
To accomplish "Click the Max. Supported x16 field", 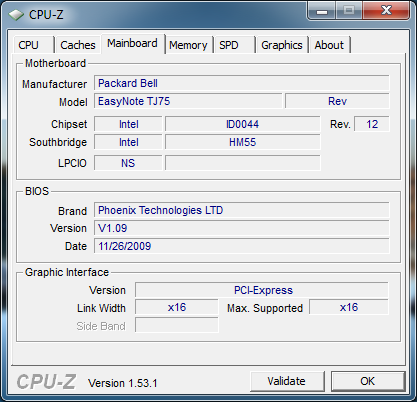I will (349, 307).
